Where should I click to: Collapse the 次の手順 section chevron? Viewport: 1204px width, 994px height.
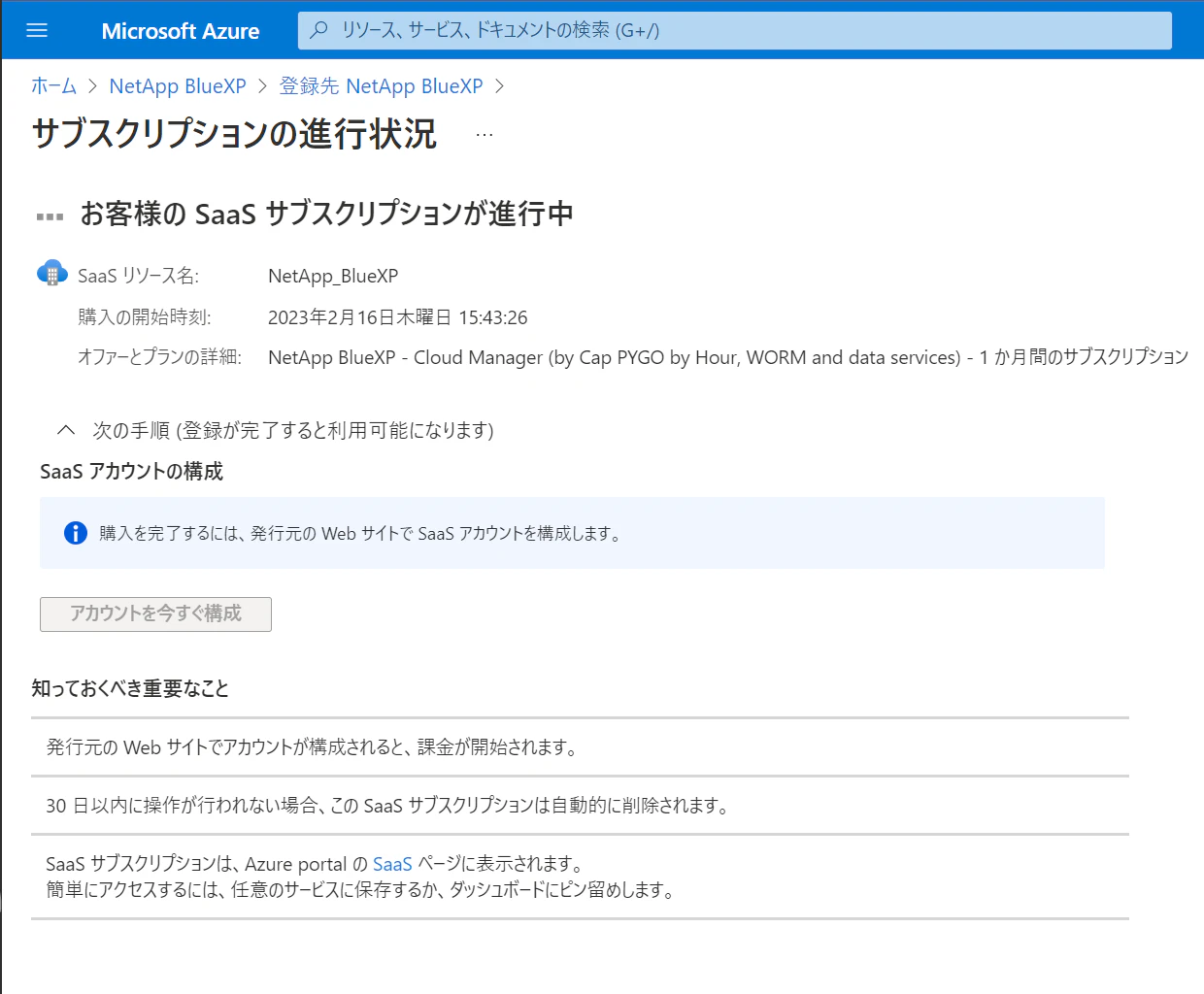coord(66,429)
